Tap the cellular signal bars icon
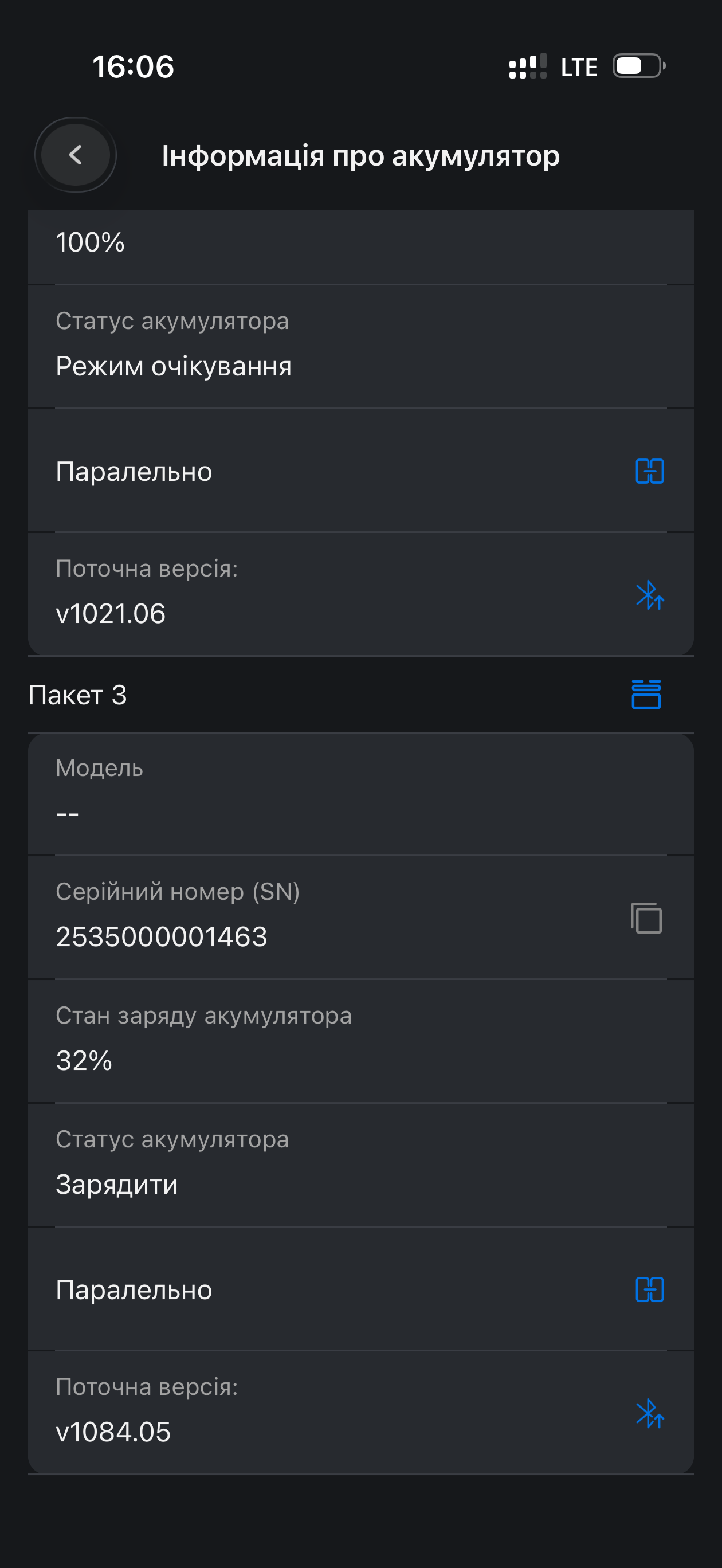722x1568 pixels. 527,66
